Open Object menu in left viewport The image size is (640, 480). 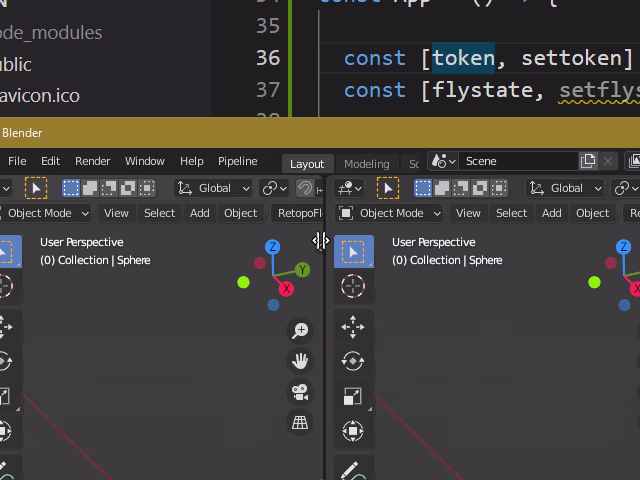click(x=240, y=213)
